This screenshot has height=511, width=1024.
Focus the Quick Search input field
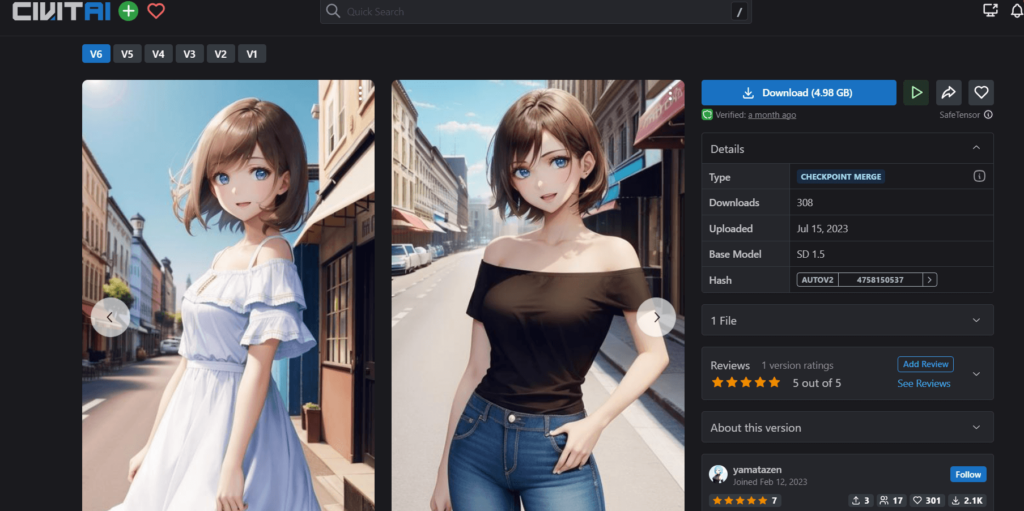pyautogui.click(x=530, y=12)
